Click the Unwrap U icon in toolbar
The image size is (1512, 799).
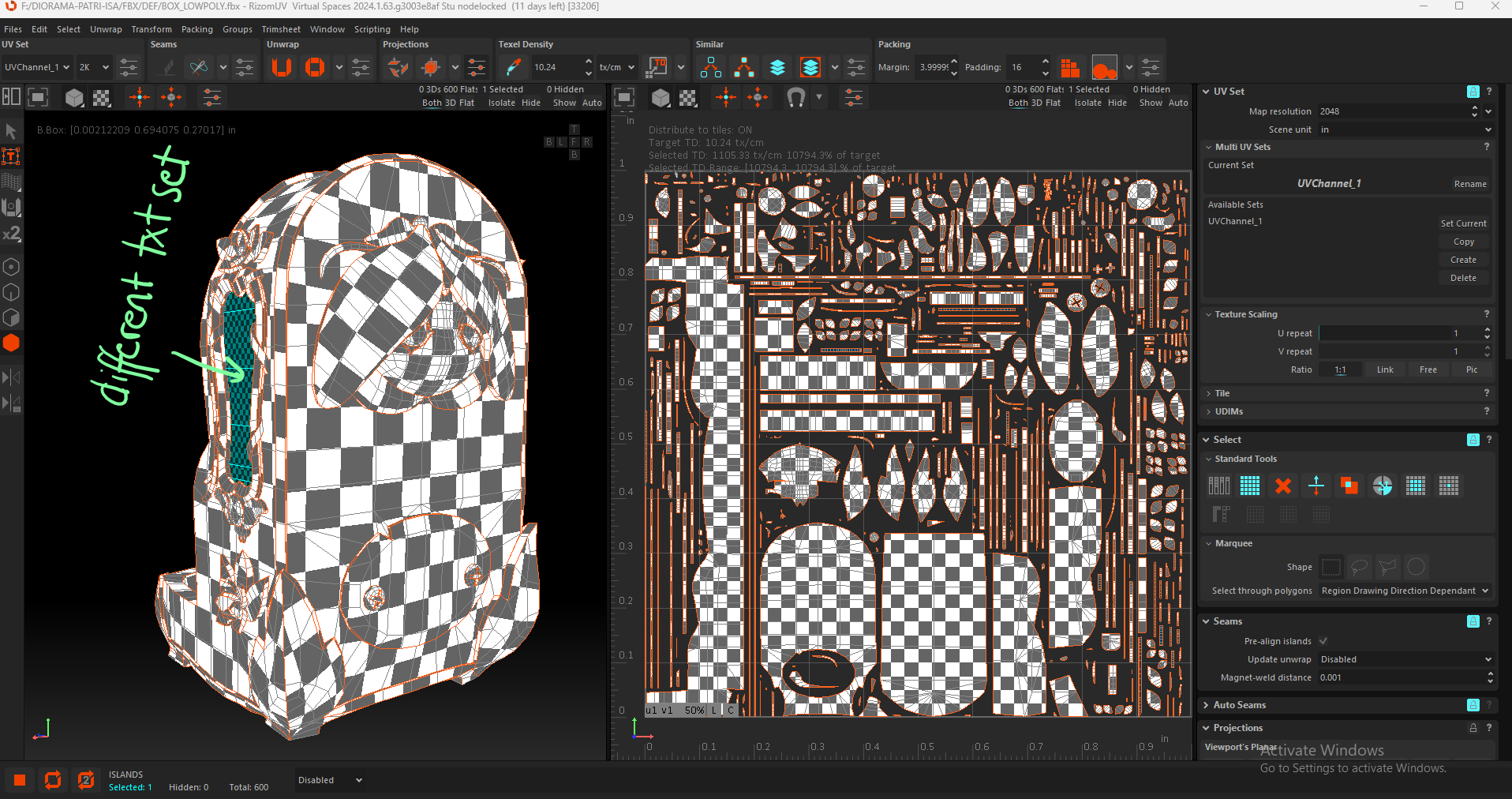click(x=282, y=67)
